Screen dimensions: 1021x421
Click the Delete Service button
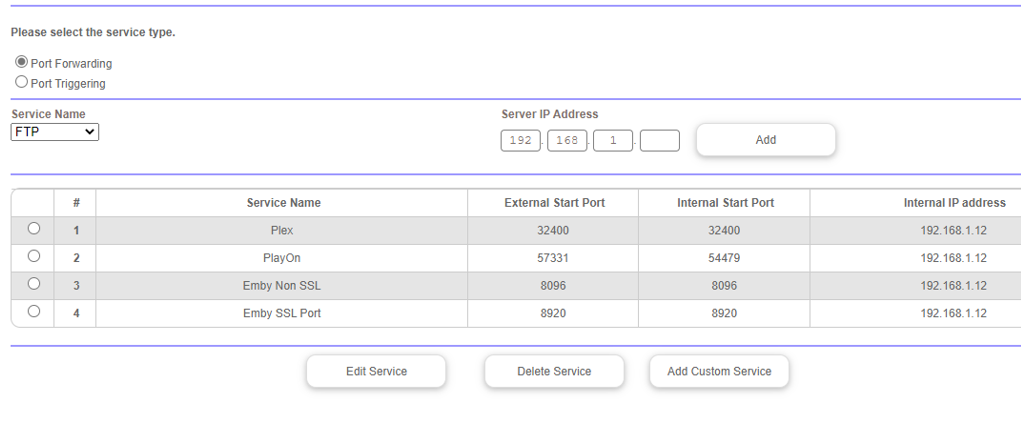pos(554,371)
